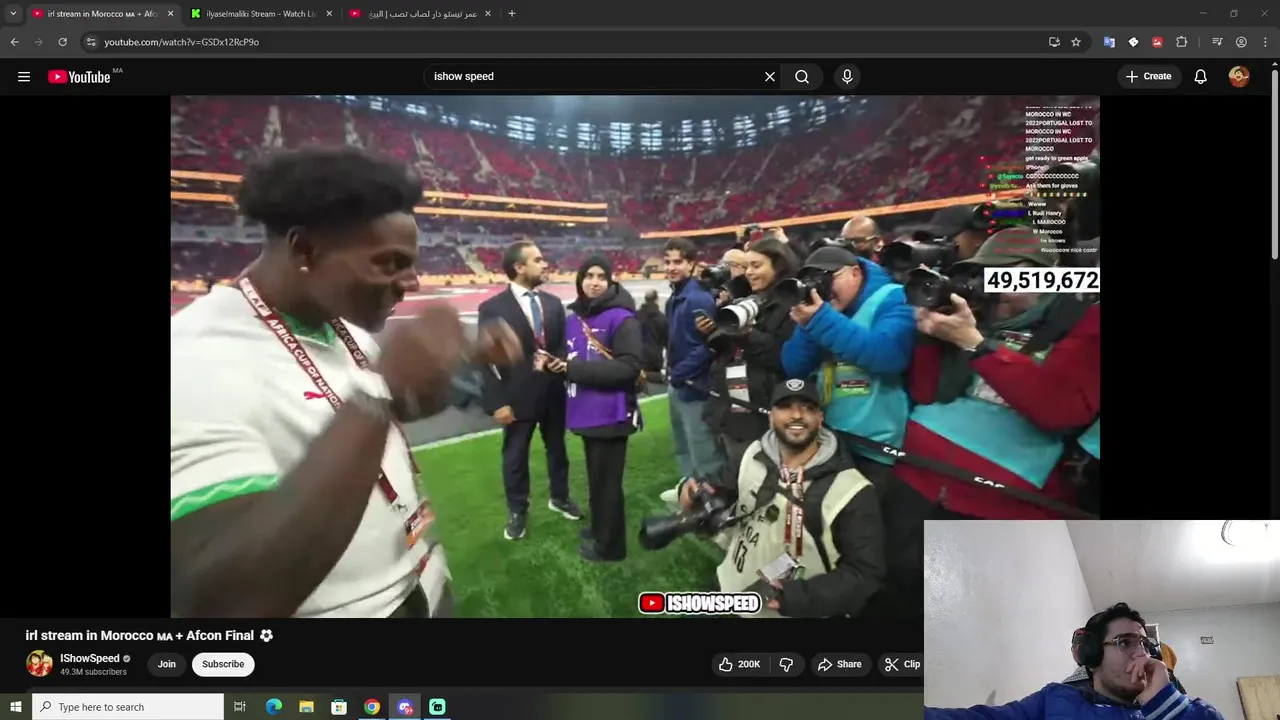Like the video (200K)

[739, 664]
